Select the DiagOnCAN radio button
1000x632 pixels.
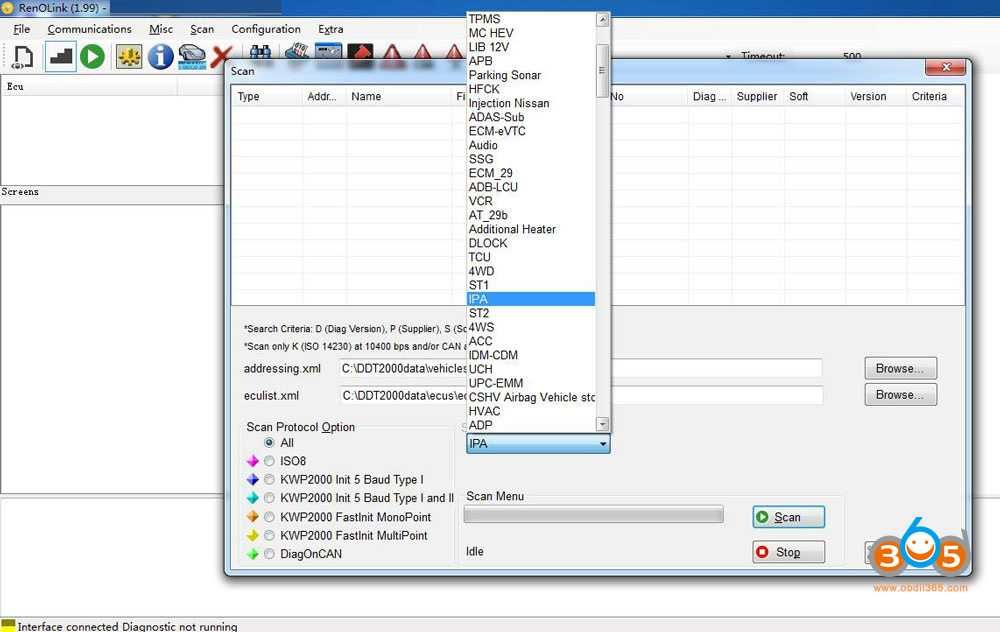click(269, 554)
